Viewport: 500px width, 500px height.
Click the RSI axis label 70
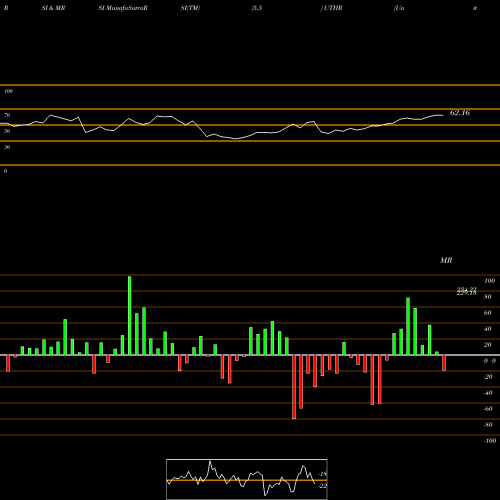pyautogui.click(x=7, y=115)
